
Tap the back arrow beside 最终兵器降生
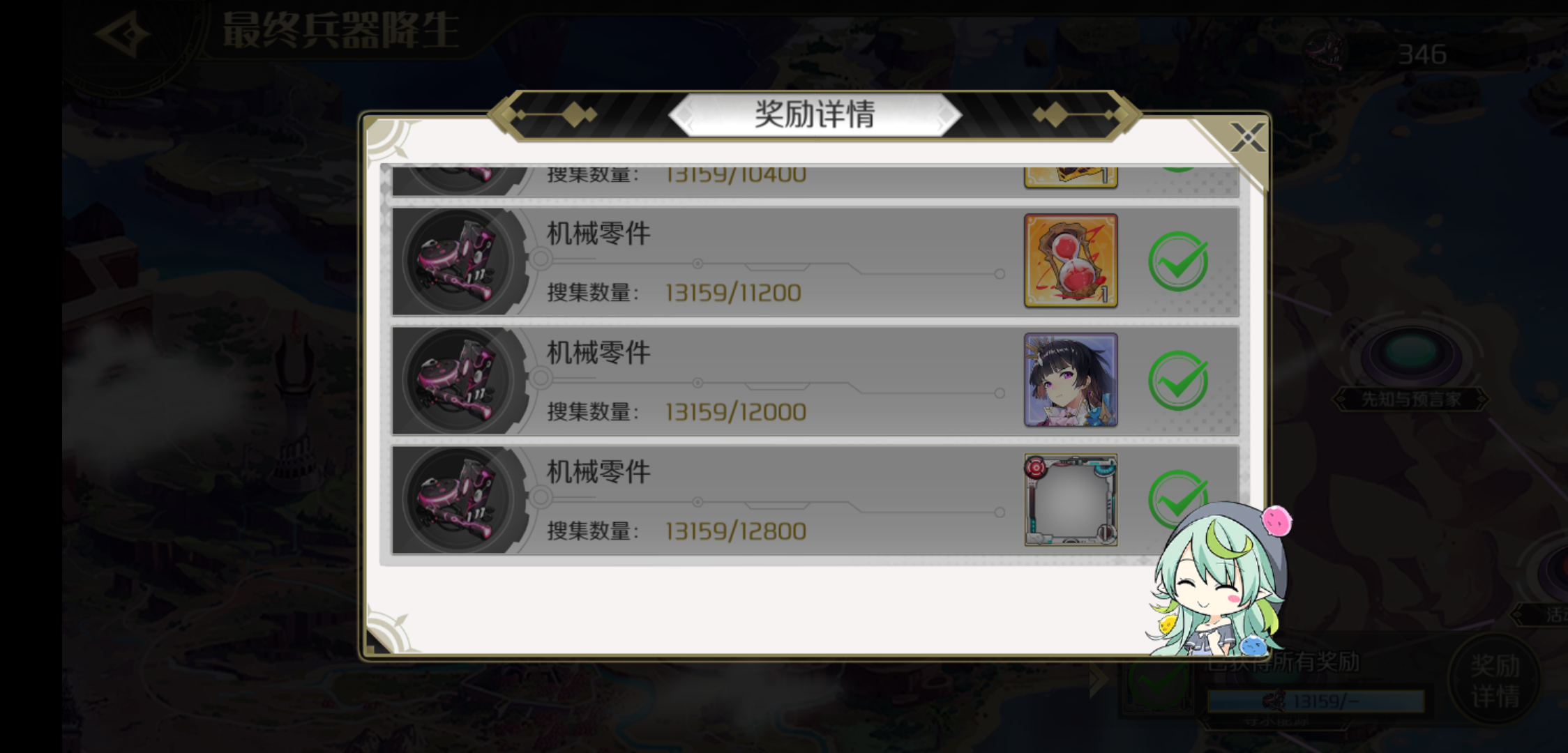(x=123, y=34)
